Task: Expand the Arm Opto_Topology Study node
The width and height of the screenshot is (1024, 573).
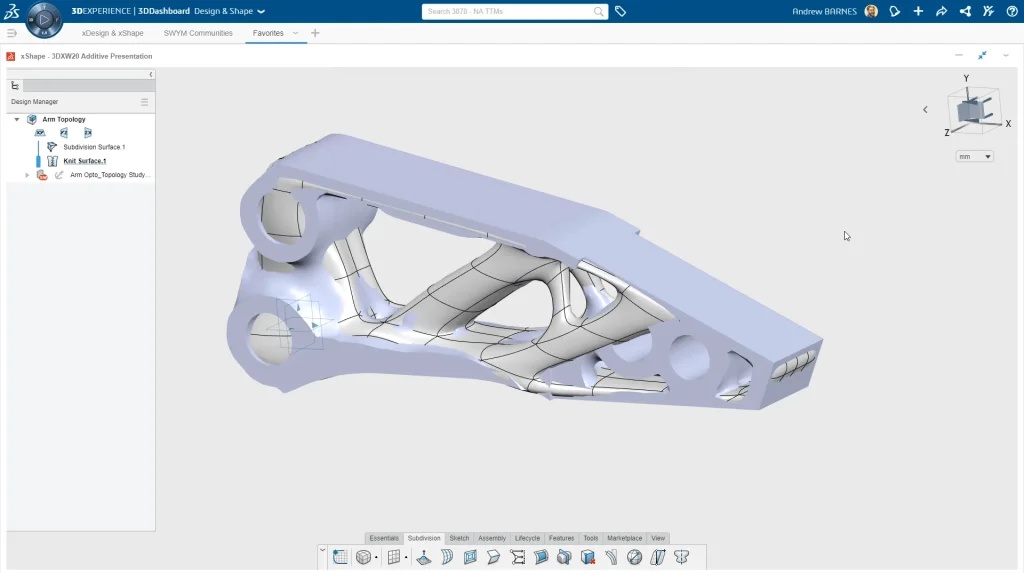Action: click(x=27, y=175)
